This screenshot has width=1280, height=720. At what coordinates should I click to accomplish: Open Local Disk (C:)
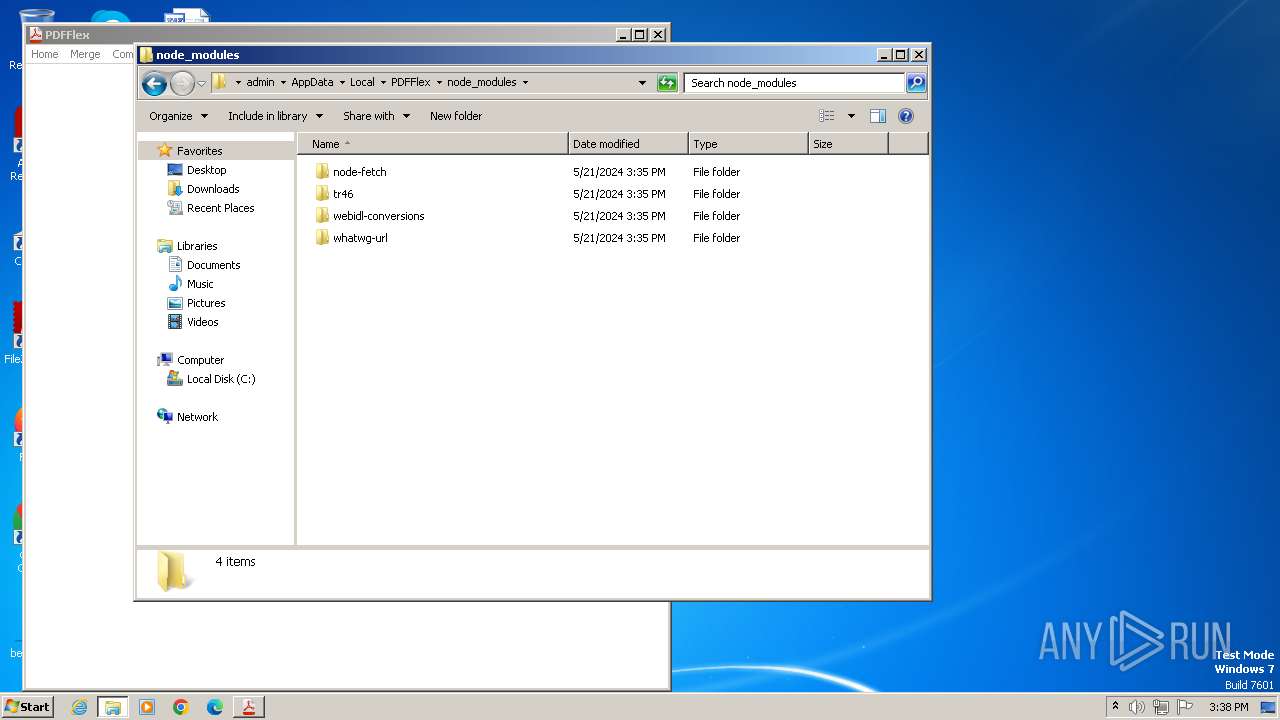click(221, 379)
